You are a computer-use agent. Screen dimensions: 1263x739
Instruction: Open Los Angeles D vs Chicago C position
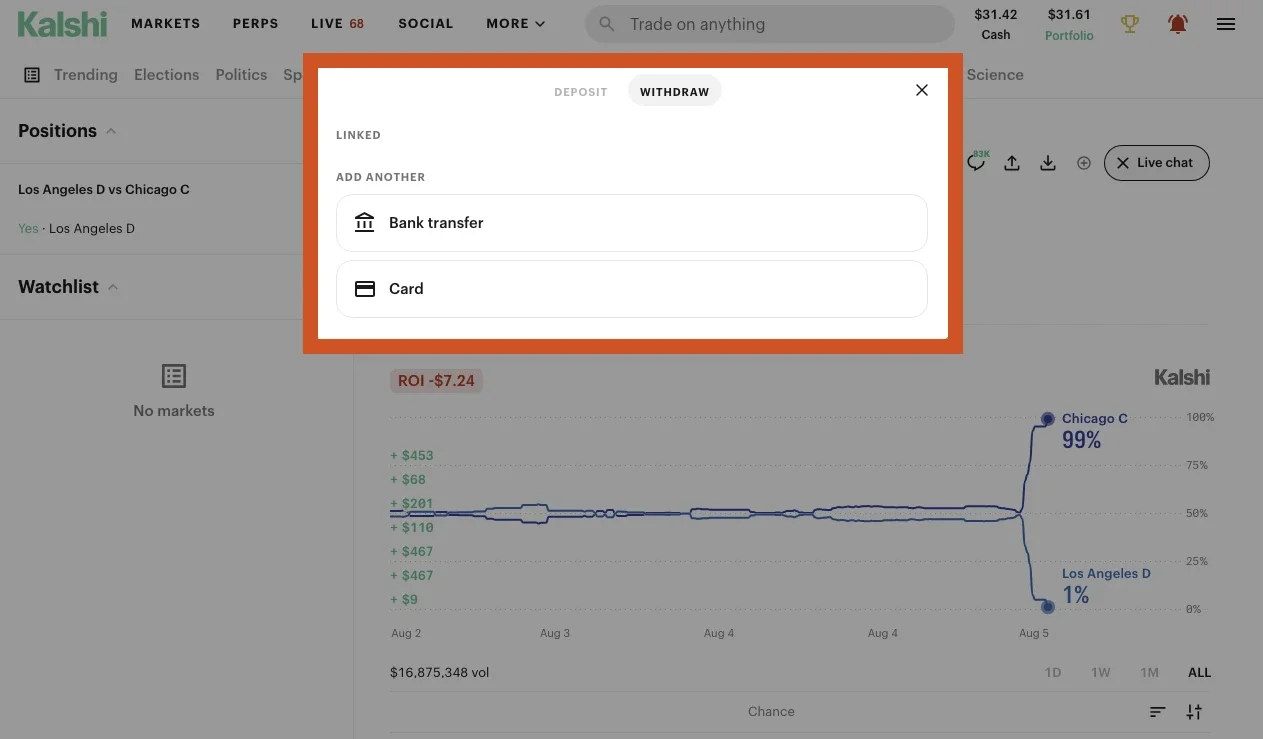104,189
